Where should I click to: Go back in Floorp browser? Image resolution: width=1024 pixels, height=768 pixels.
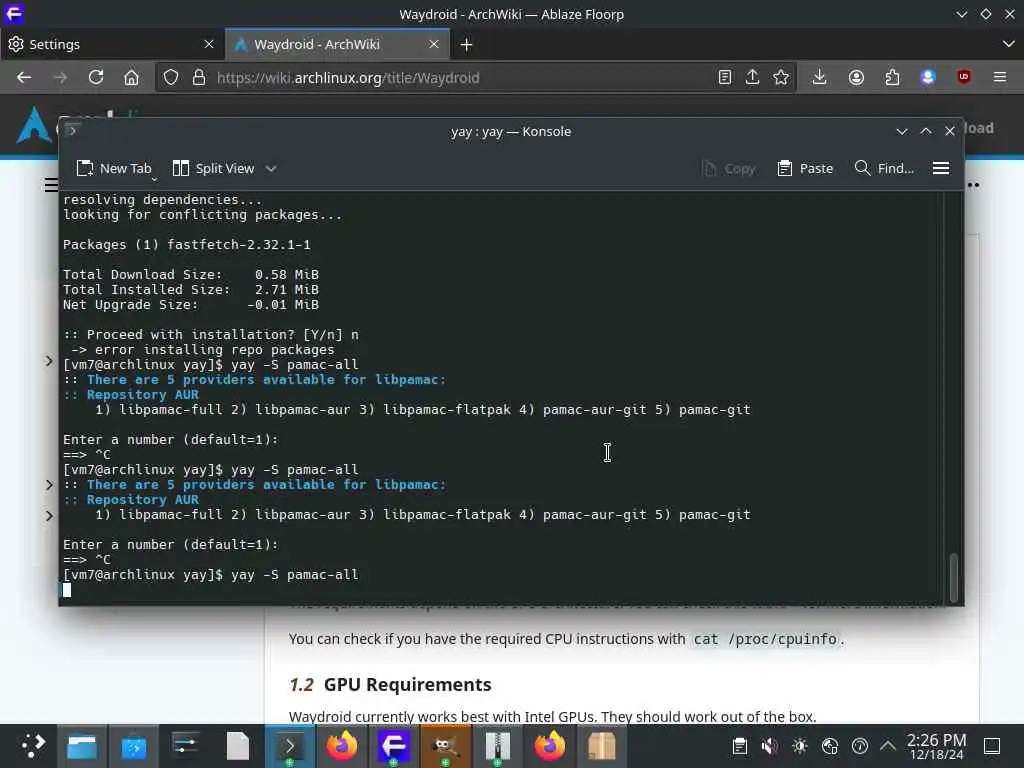[24, 78]
